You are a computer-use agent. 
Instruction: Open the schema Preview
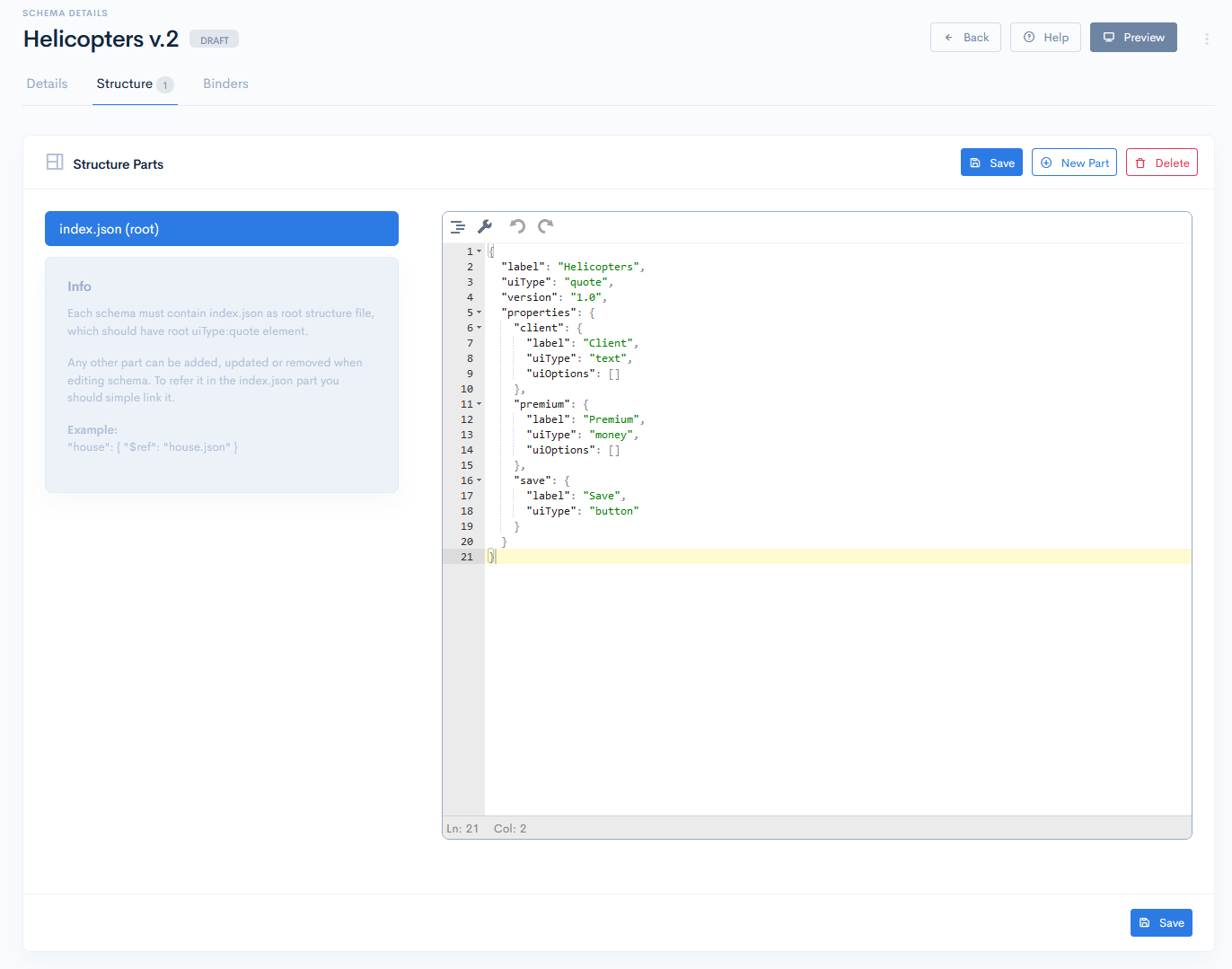(1133, 38)
